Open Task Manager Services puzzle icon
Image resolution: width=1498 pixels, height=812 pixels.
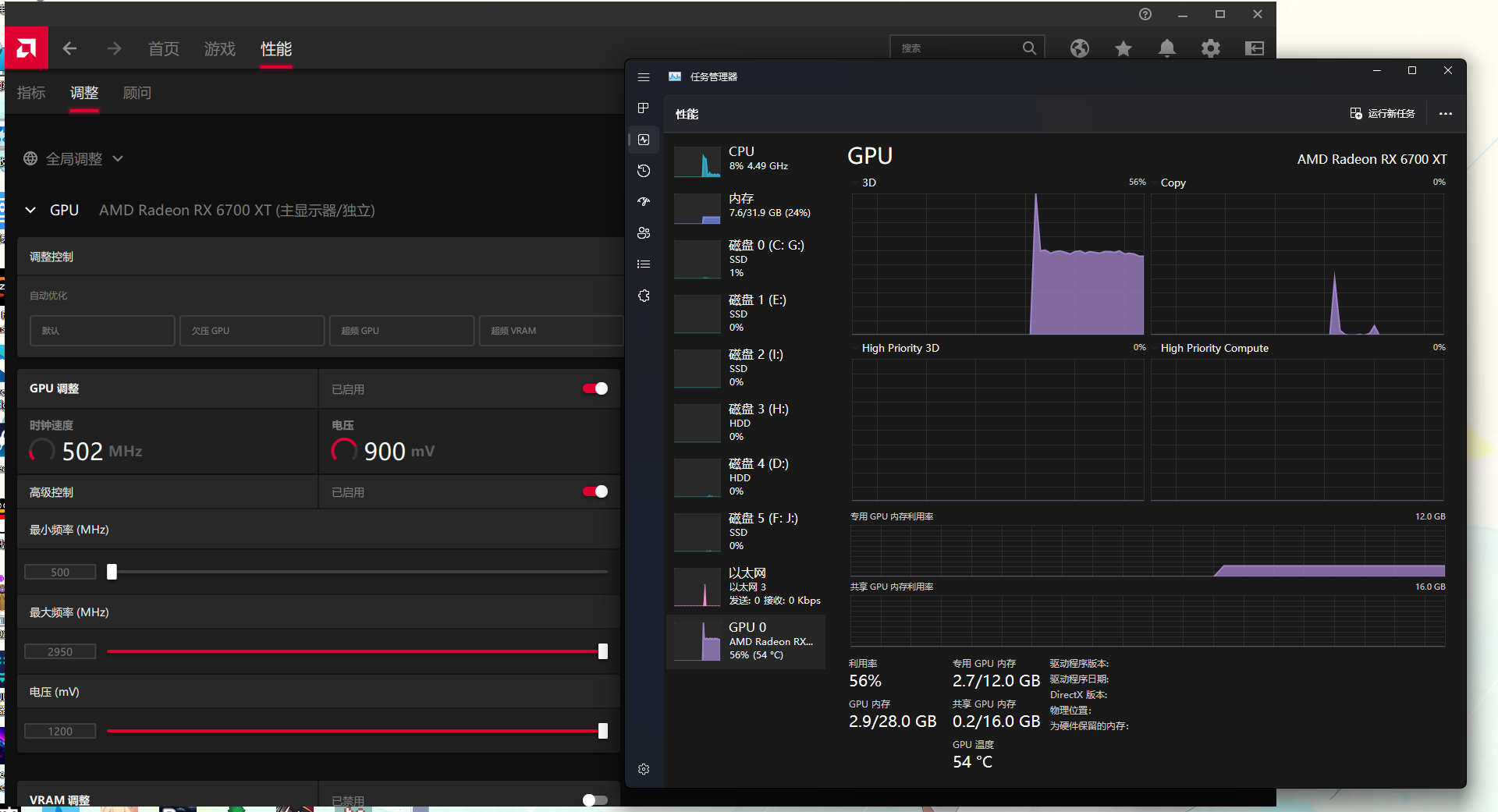(644, 296)
